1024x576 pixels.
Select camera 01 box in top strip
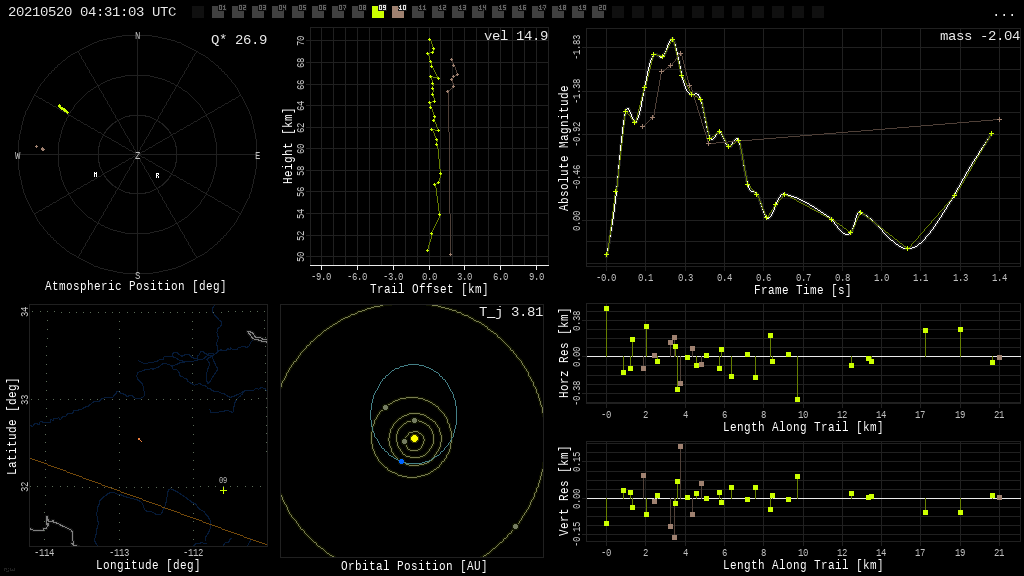[218, 12]
